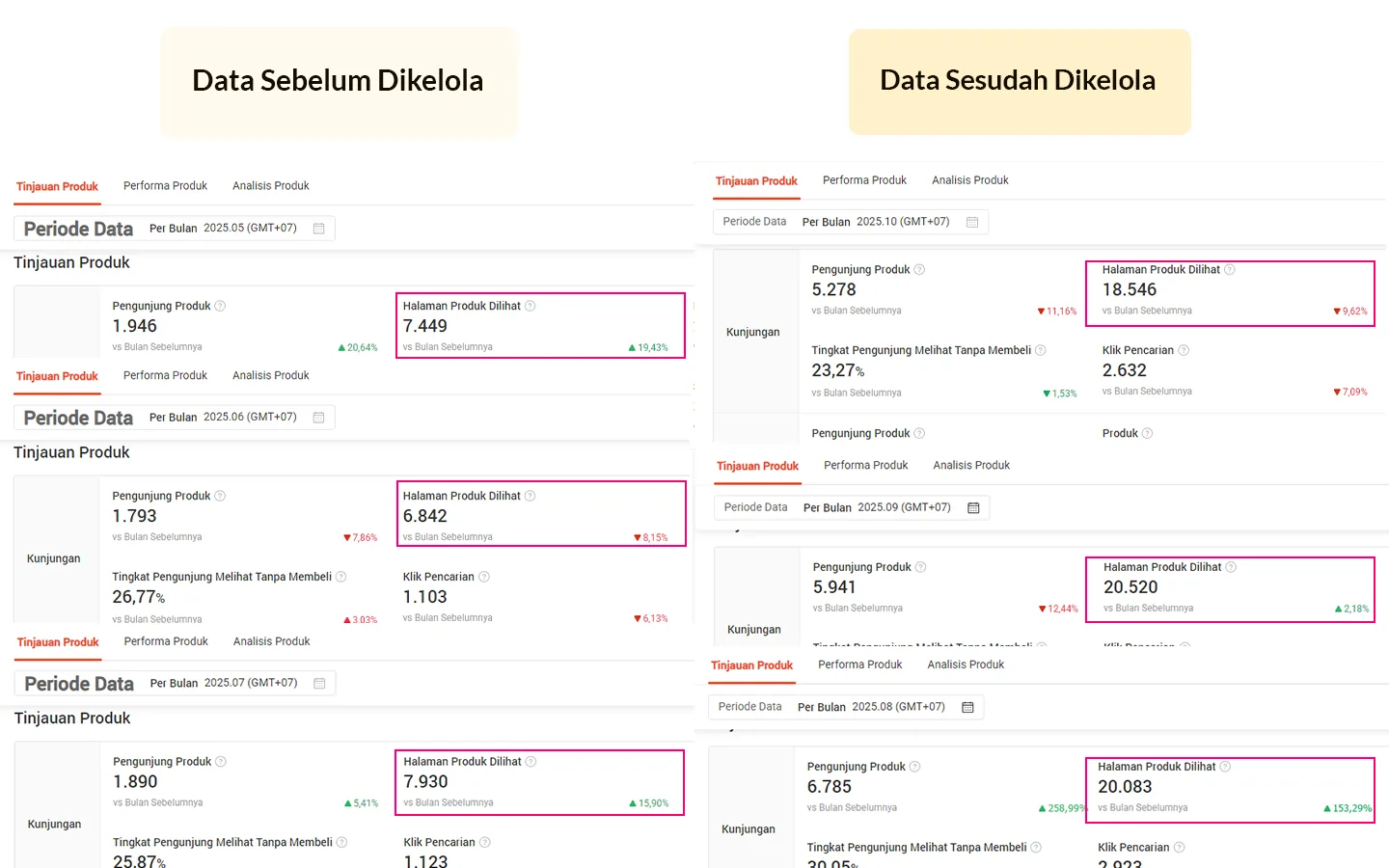
Task: Show help for Halaman Produk Dilihat 20.520
Action: tap(1231, 567)
